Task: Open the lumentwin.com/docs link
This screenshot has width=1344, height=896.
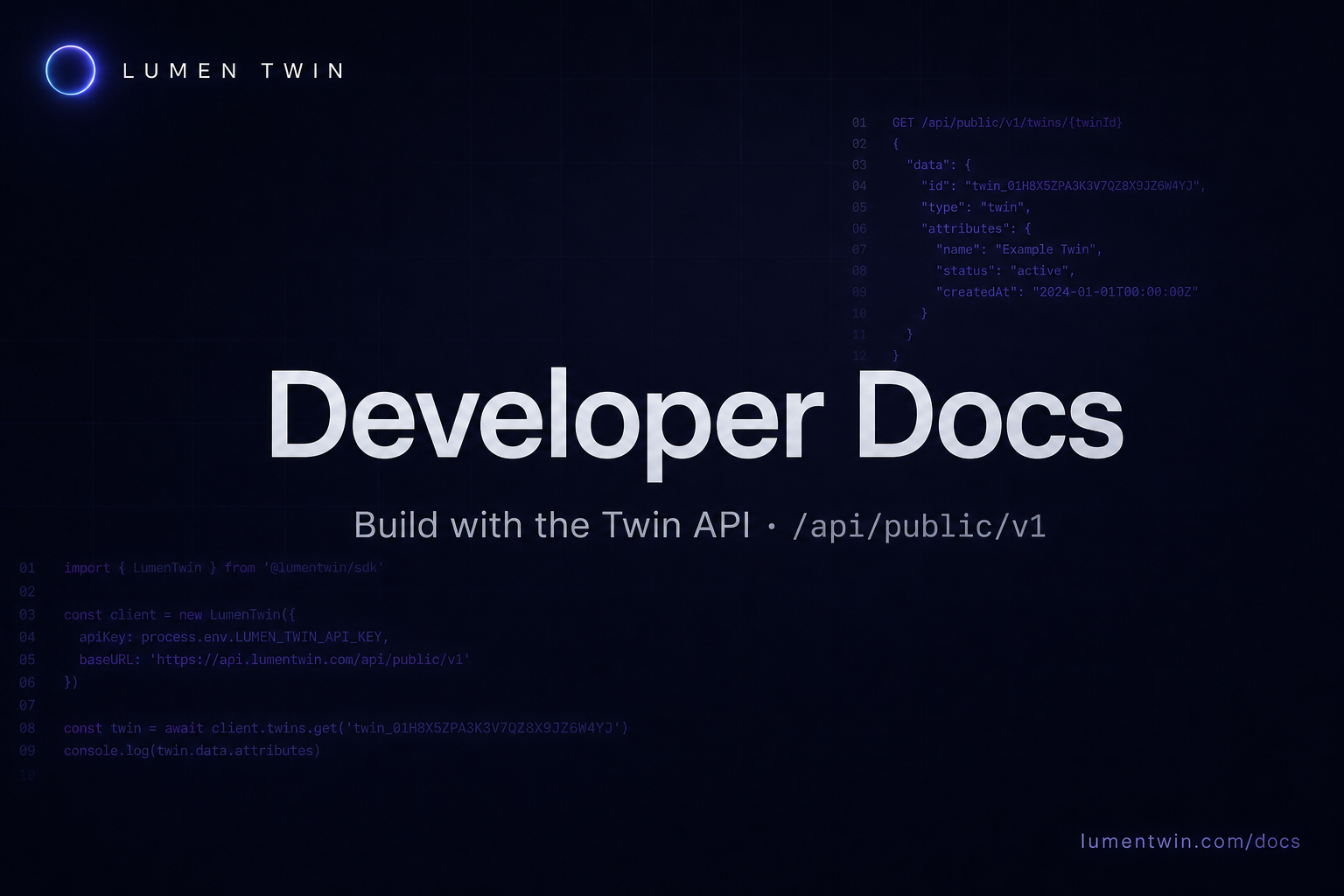Action: [1190, 841]
